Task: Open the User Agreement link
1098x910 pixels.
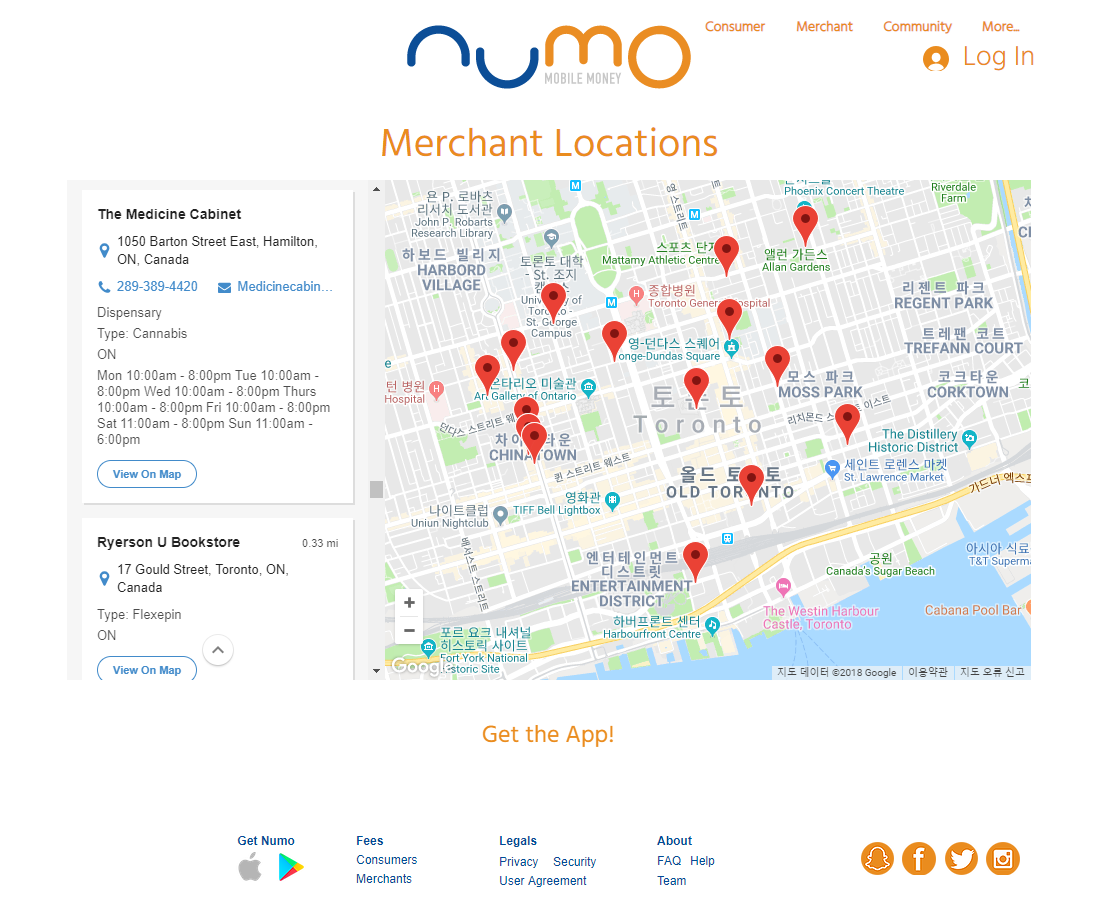Action: [543, 881]
